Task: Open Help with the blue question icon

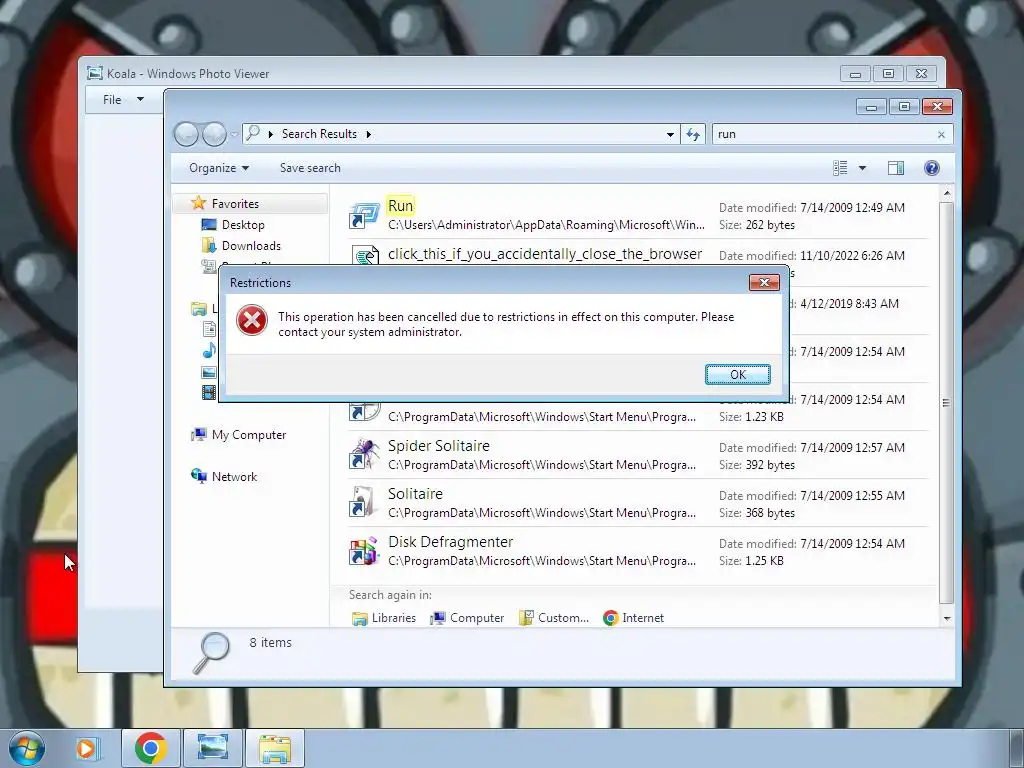Action: pos(932,168)
